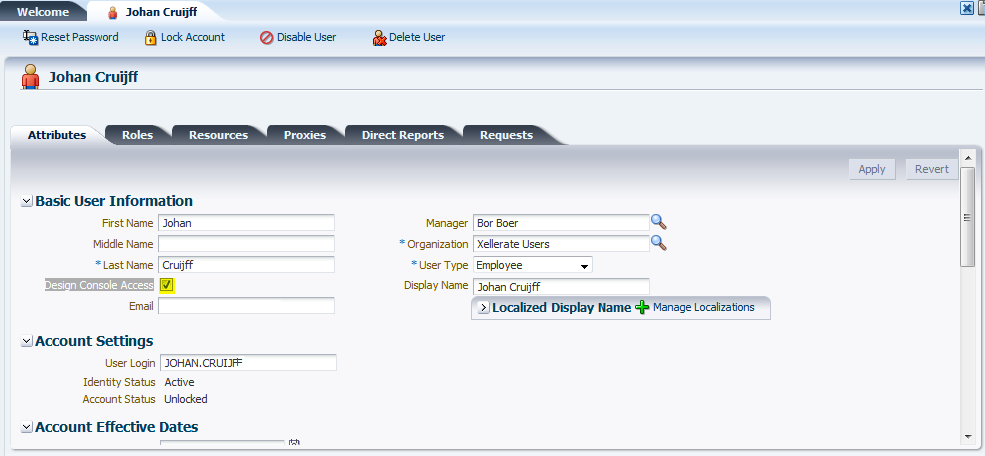Collapse Account Settings section
985x456 pixels.
26,342
